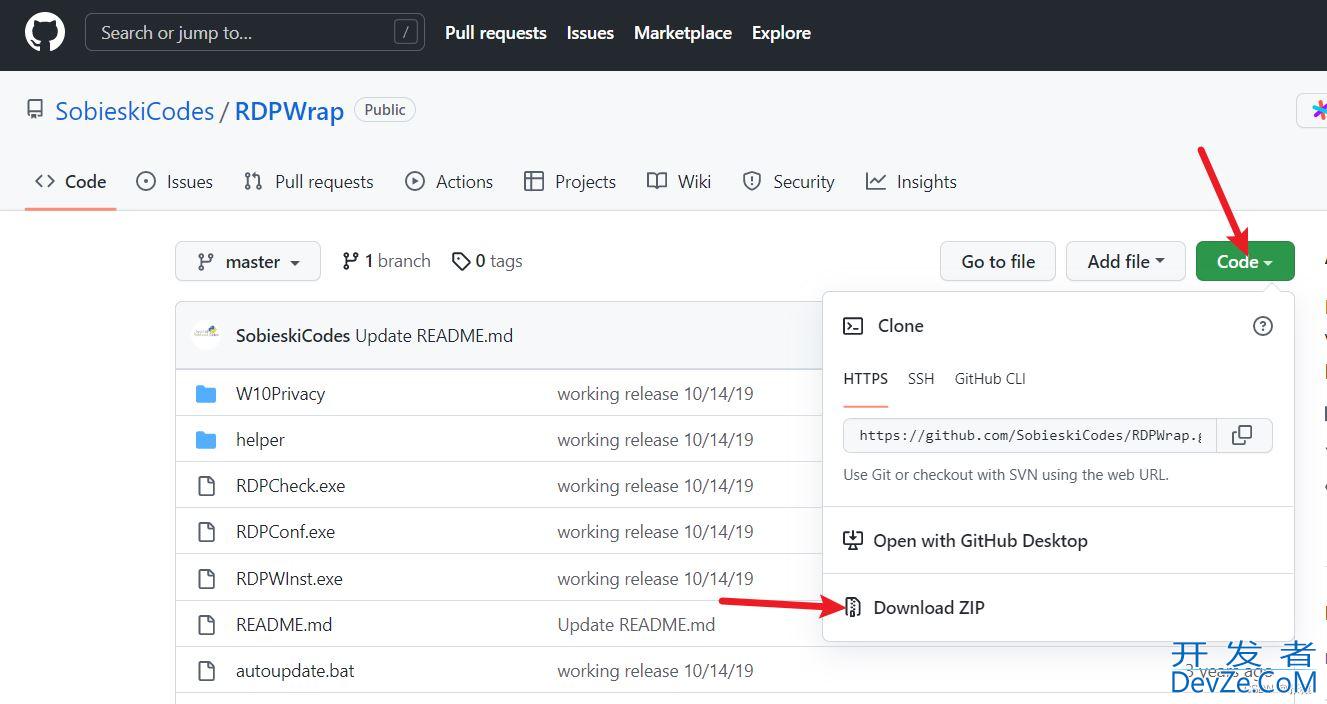Select the SSH clone tab
This screenshot has height=704, width=1327.
(921, 379)
